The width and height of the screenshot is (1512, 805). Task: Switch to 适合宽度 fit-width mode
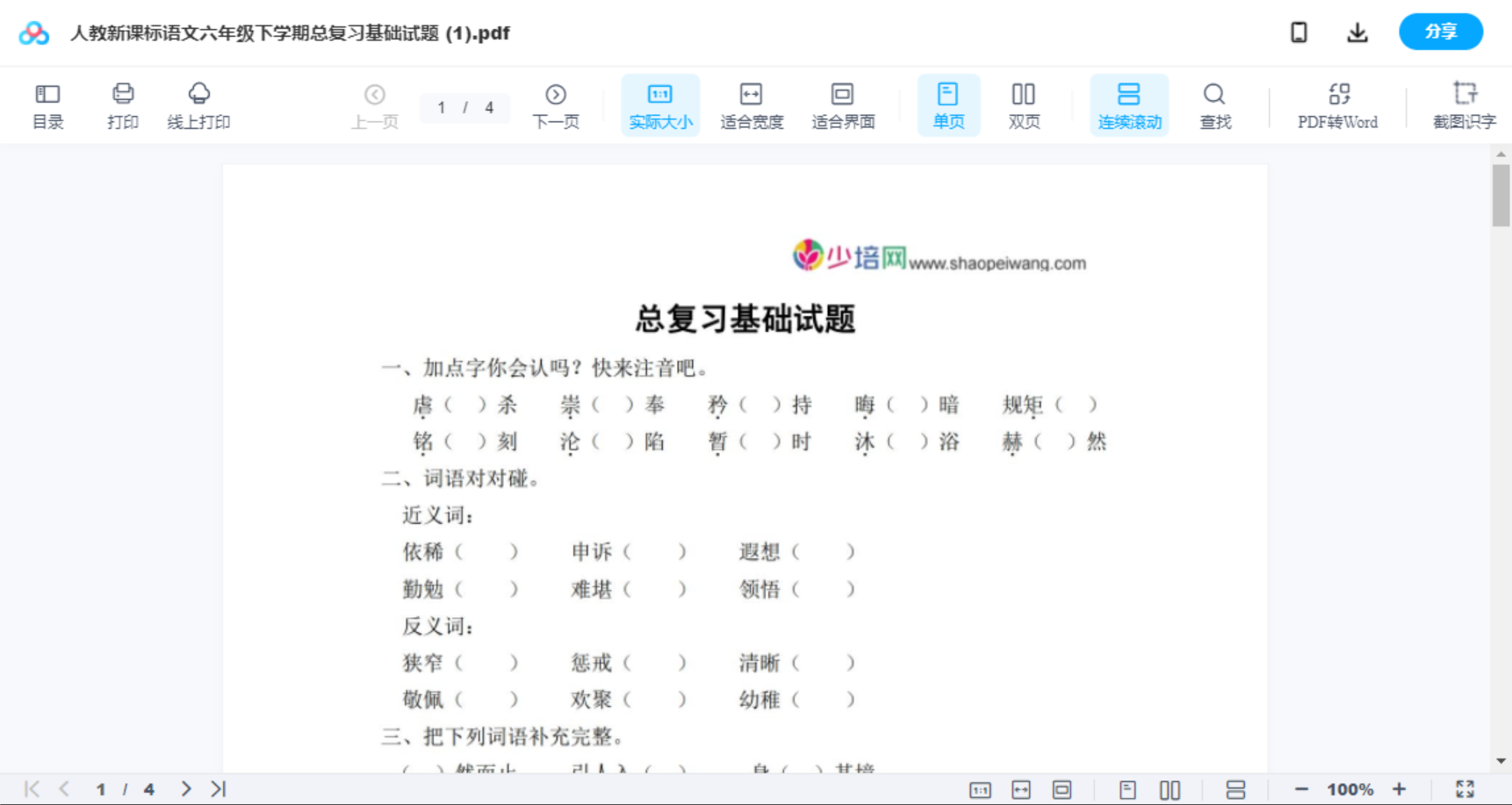coord(751,104)
